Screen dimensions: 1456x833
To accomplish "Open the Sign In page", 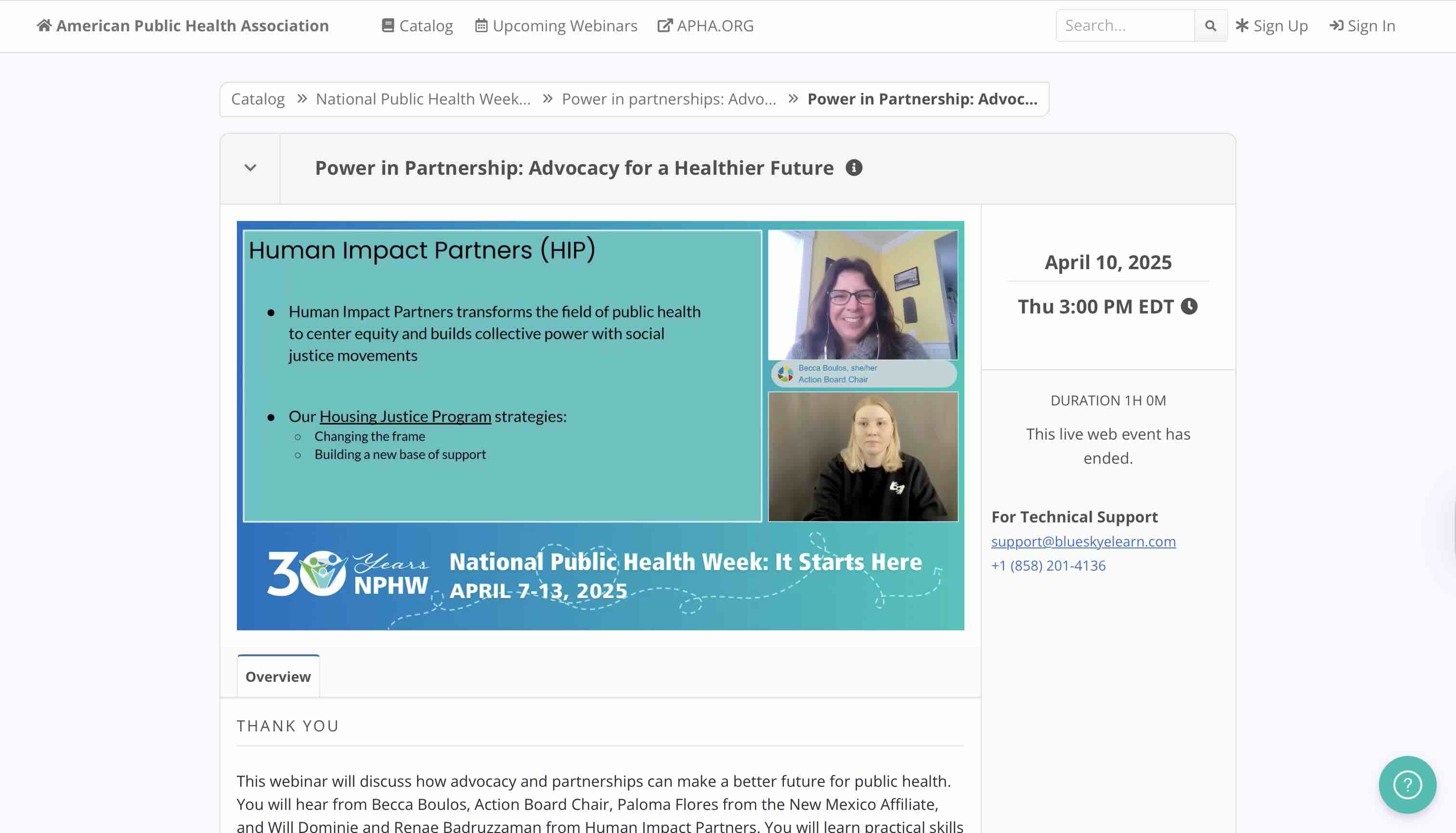I will [x=1362, y=26].
